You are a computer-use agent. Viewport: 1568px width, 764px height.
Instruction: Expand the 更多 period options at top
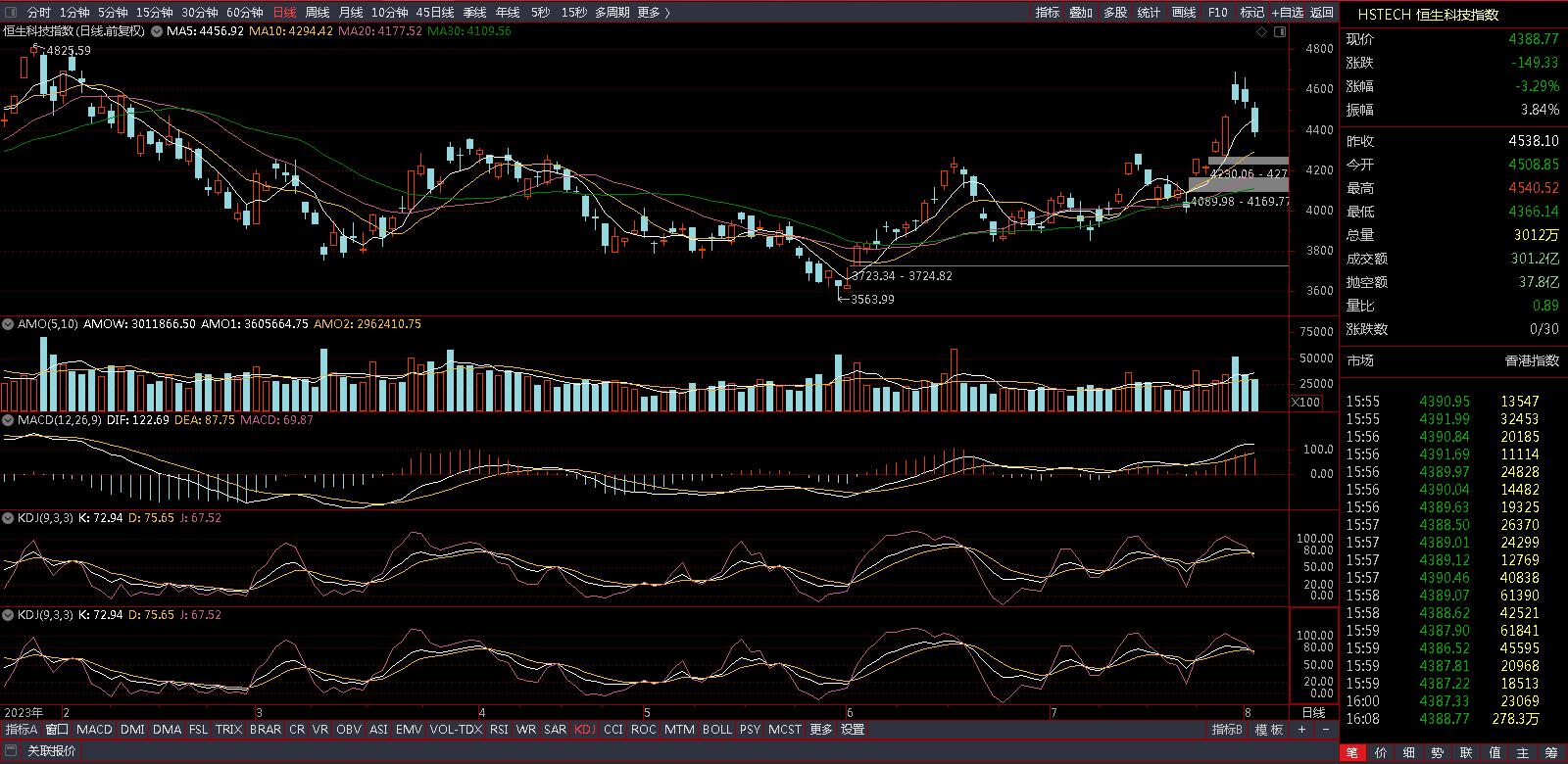(x=653, y=13)
